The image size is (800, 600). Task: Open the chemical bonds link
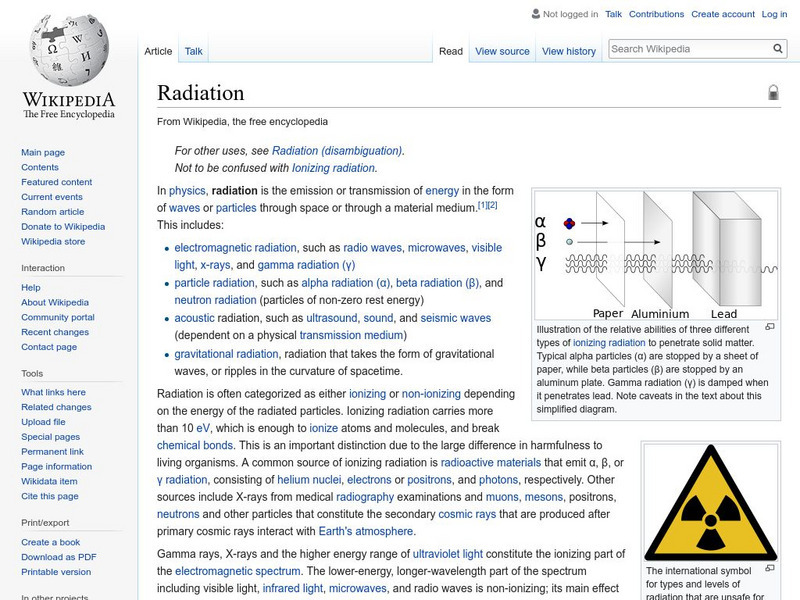(195, 445)
